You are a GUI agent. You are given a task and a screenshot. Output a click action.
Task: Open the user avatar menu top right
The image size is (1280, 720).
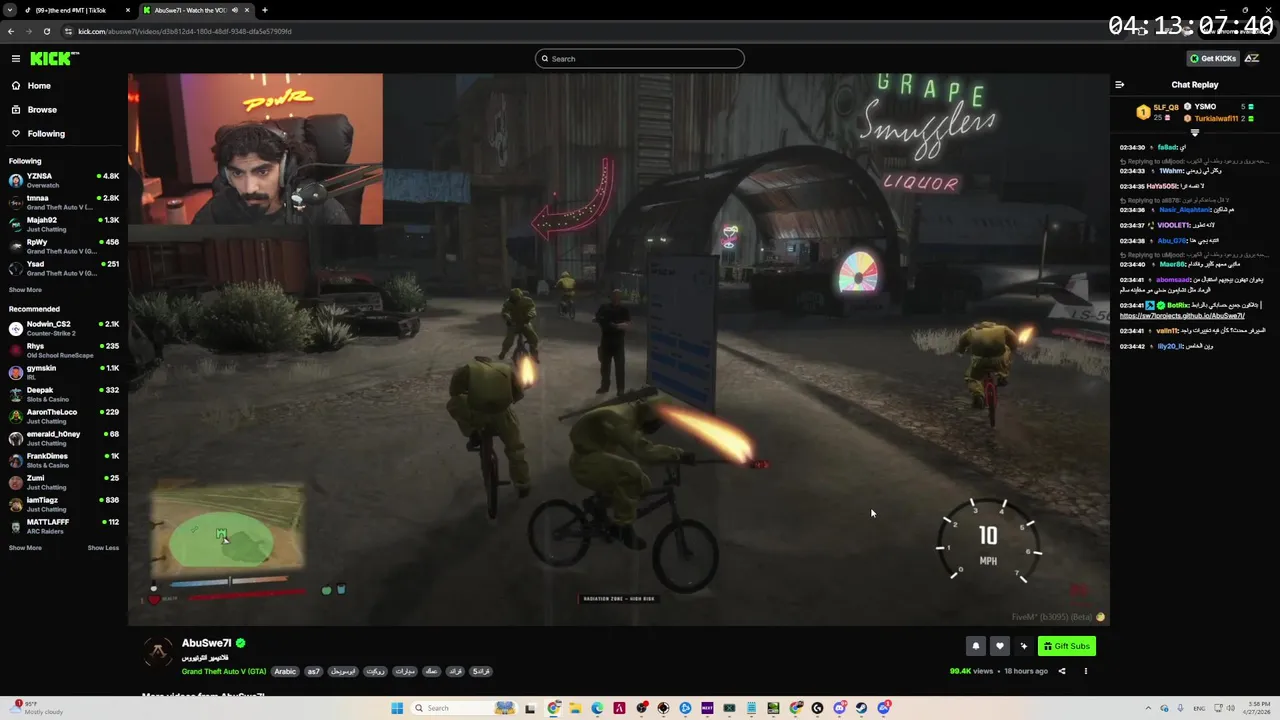pyautogui.click(x=1252, y=59)
